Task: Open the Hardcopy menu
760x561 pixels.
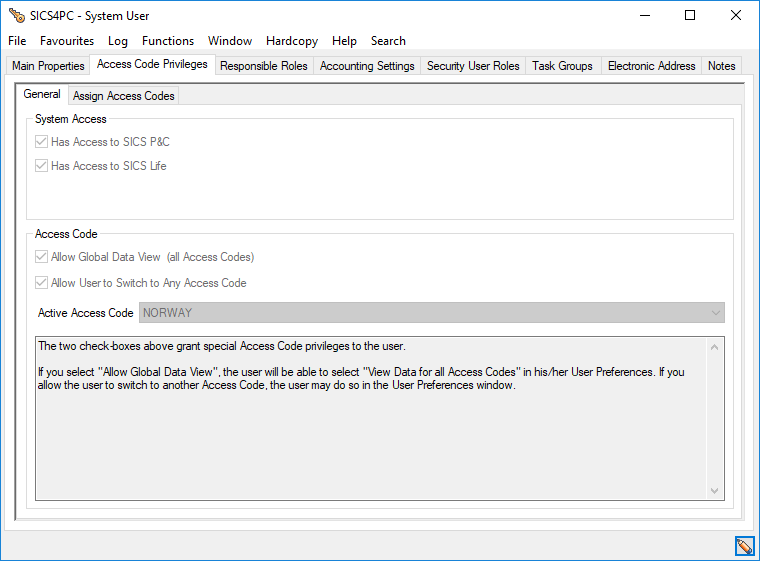Action: (292, 41)
